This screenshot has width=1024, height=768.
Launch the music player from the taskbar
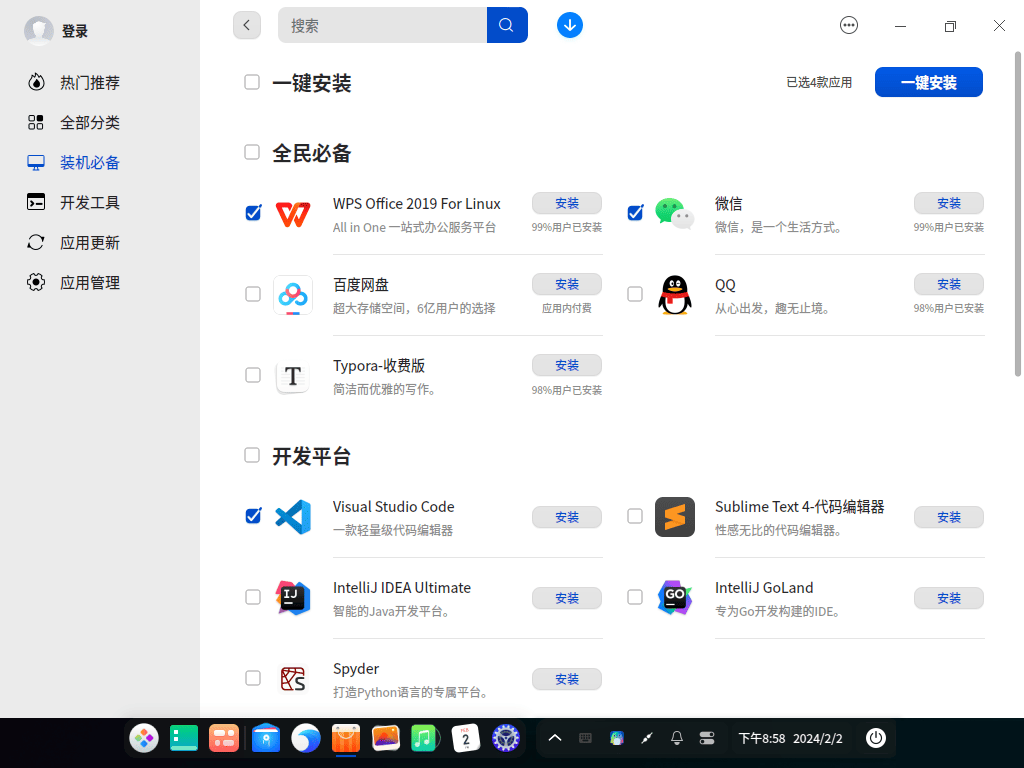pos(425,738)
